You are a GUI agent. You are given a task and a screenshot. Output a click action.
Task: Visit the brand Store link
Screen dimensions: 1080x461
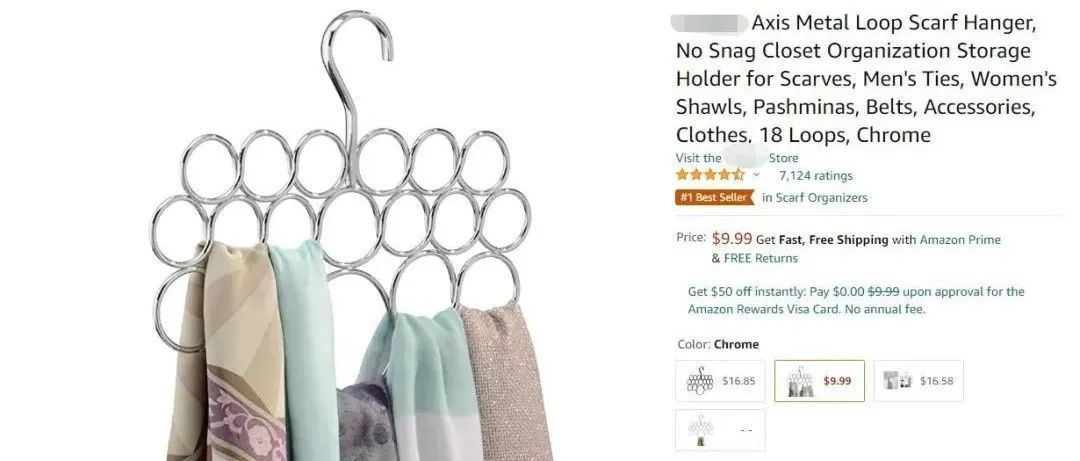(x=737, y=158)
